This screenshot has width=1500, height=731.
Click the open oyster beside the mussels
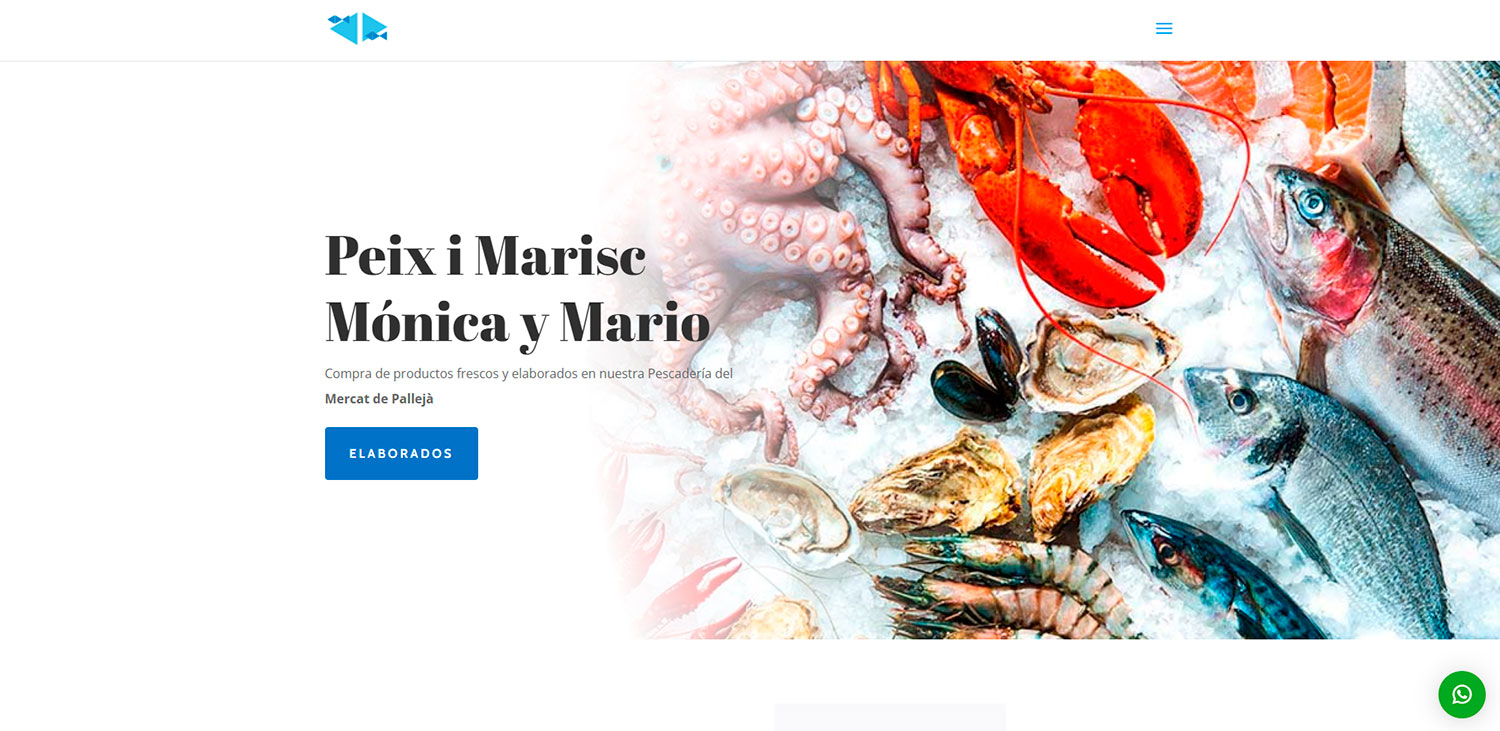[1100, 360]
